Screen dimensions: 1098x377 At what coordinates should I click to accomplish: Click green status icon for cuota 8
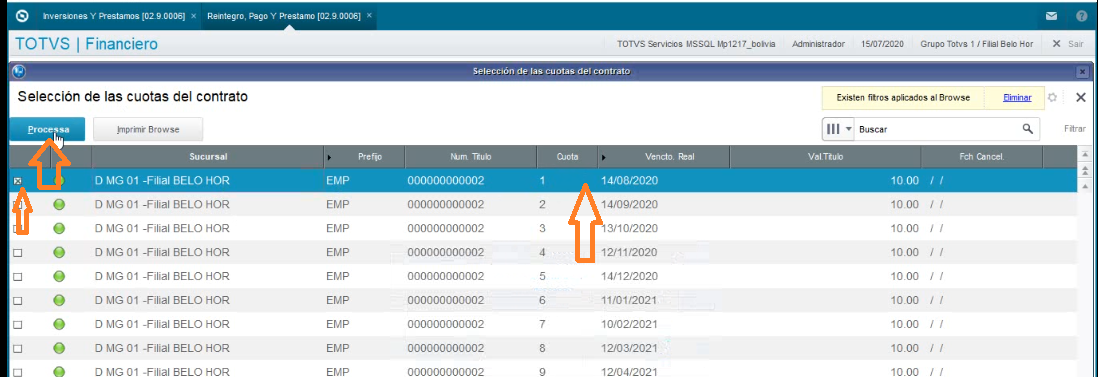pyautogui.click(x=59, y=348)
